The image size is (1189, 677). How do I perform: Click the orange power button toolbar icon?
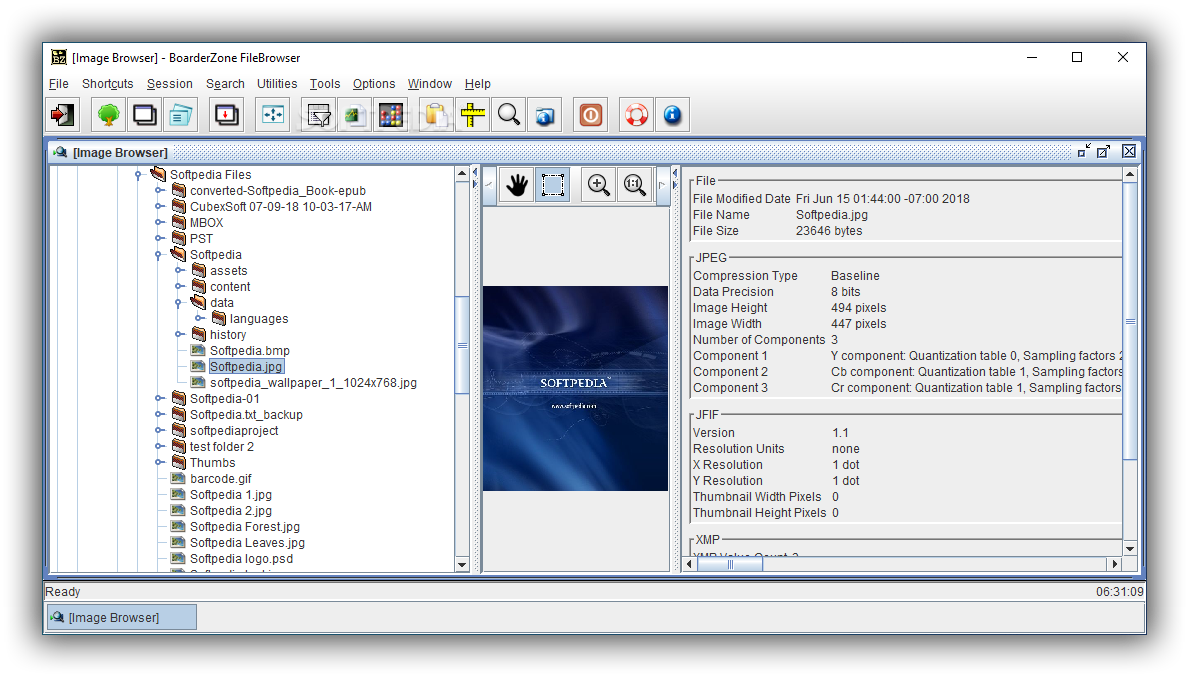coord(591,115)
